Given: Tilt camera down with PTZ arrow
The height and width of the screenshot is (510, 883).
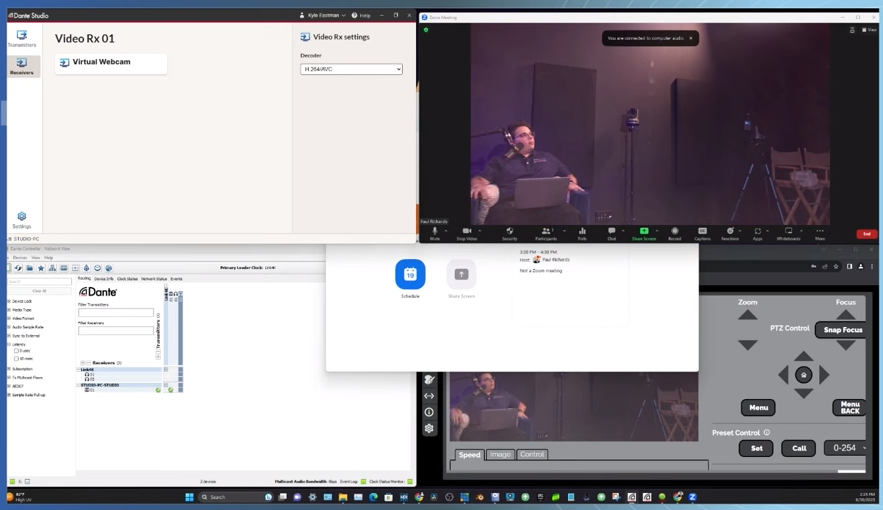Looking at the screenshot, I should [804, 393].
